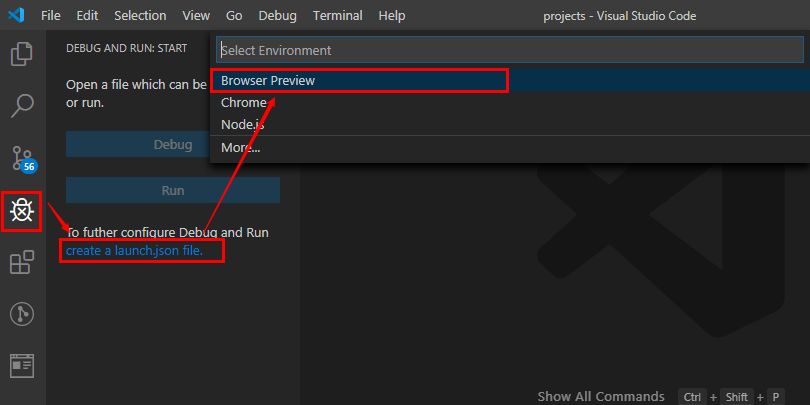Choose Chrome environment option
This screenshot has width=810, height=405.
[510, 103]
